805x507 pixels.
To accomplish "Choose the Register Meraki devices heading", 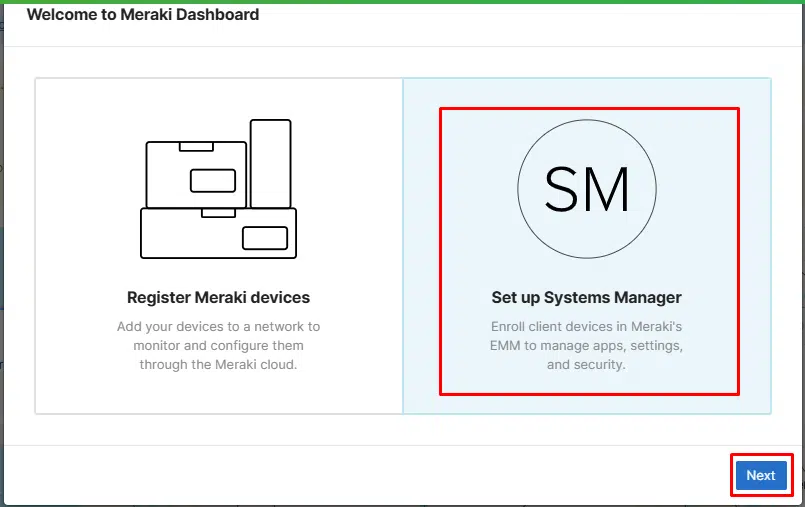I will click(219, 298).
